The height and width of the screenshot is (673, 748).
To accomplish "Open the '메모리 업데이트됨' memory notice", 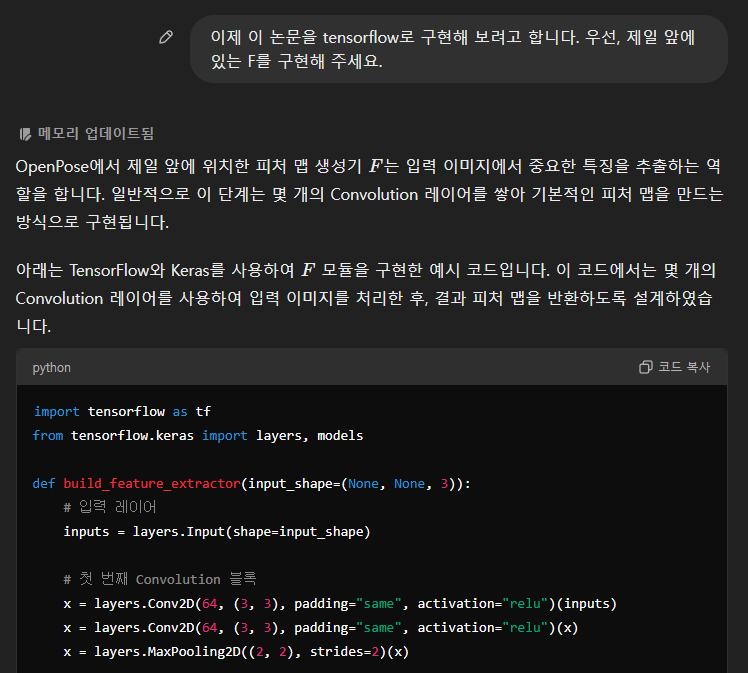I will tap(86, 134).
